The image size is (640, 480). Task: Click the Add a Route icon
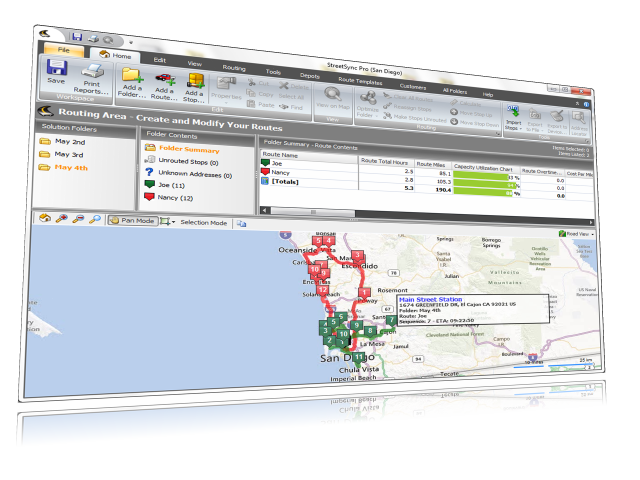pos(163,82)
